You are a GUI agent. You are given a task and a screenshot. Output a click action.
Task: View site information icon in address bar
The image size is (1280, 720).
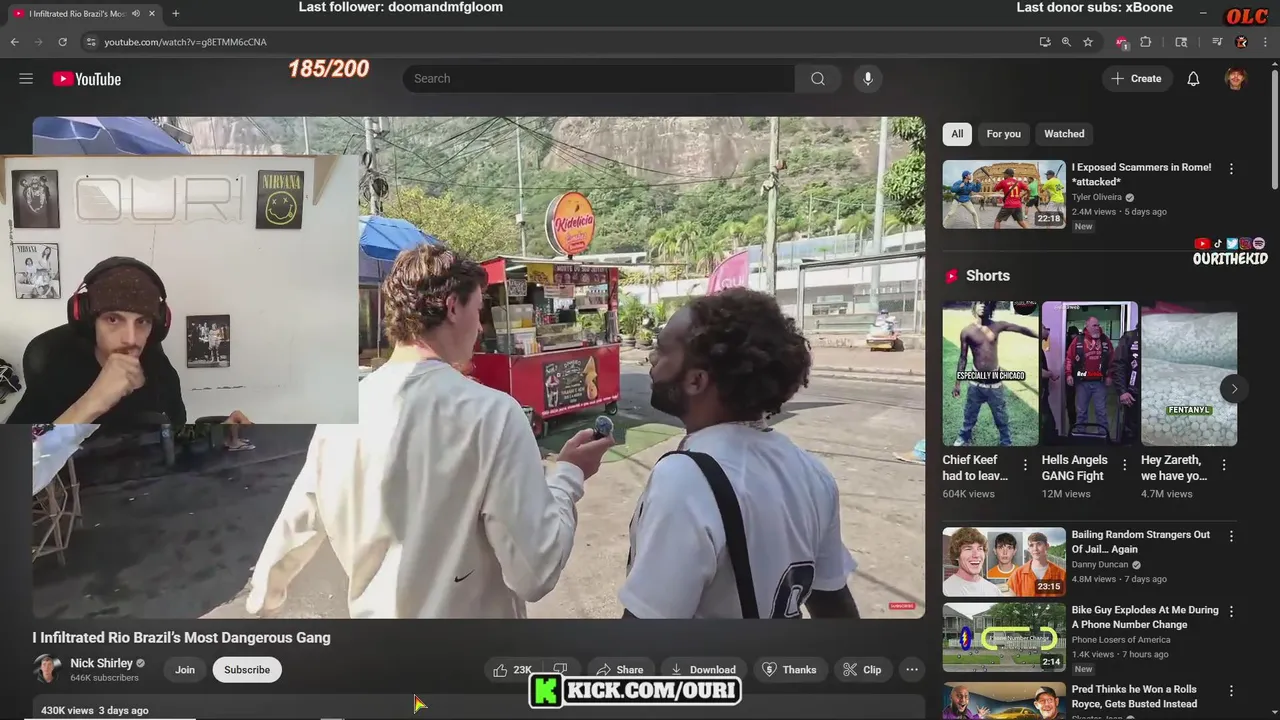(x=91, y=42)
